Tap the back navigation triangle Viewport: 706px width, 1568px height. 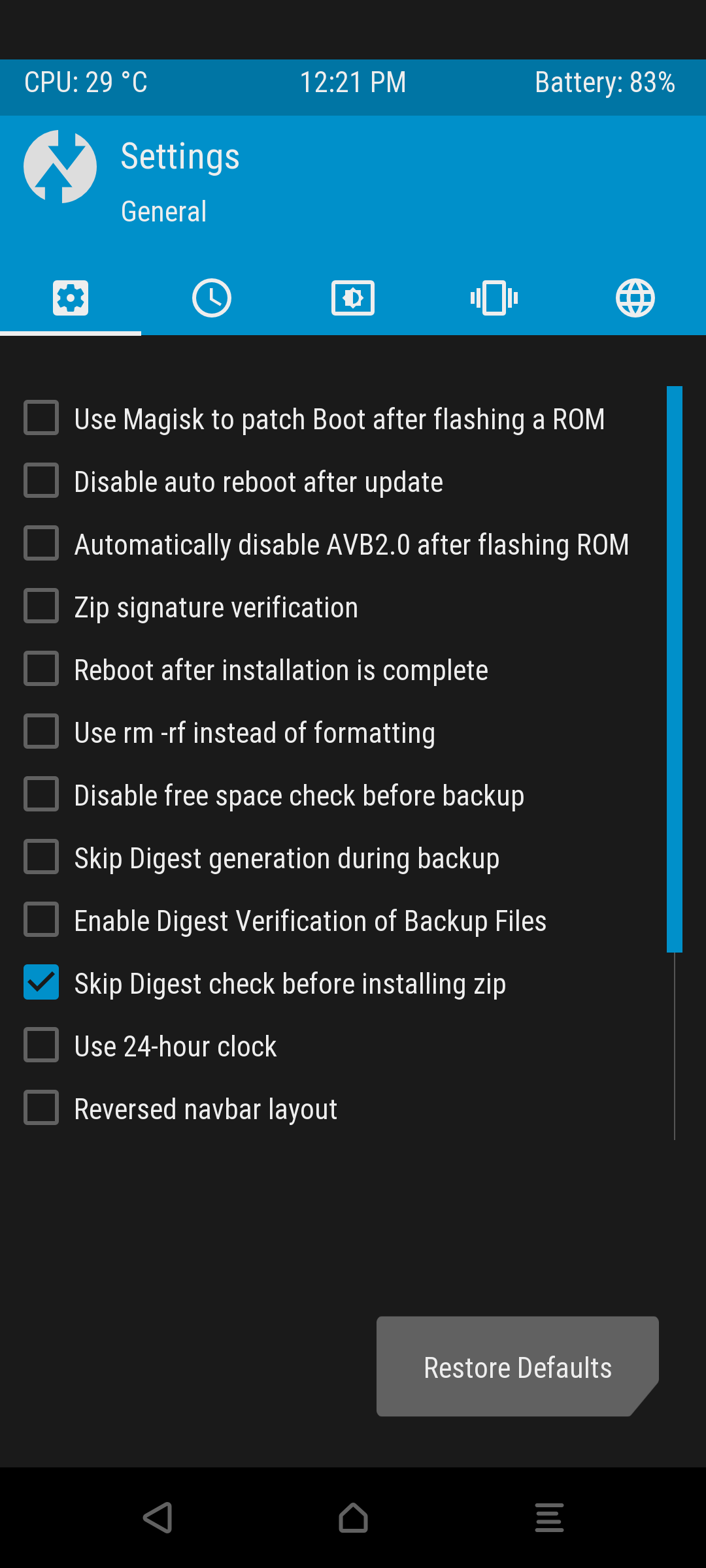(158, 1518)
